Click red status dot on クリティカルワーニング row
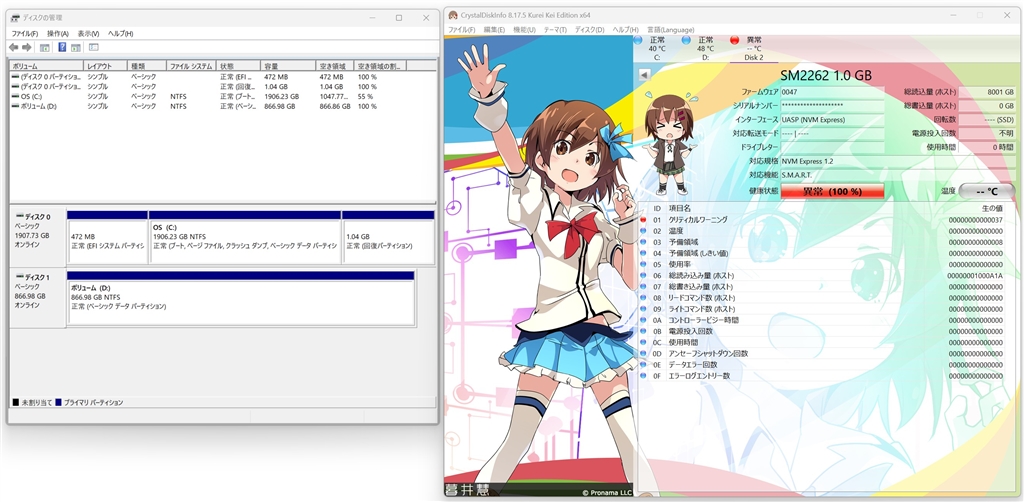 coord(643,220)
